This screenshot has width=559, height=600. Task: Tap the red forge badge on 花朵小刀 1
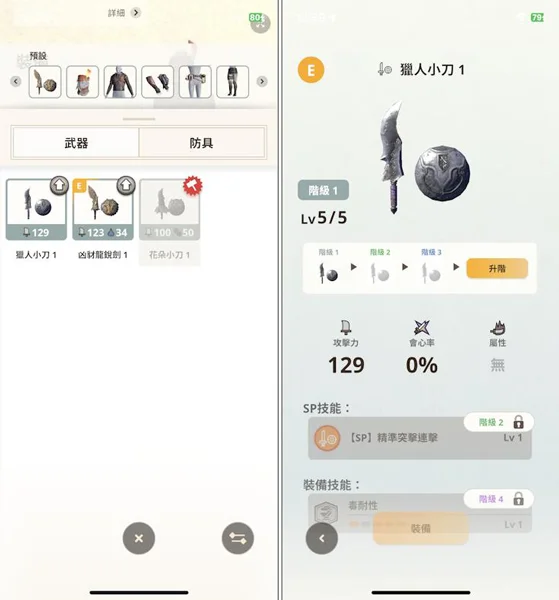[192, 186]
